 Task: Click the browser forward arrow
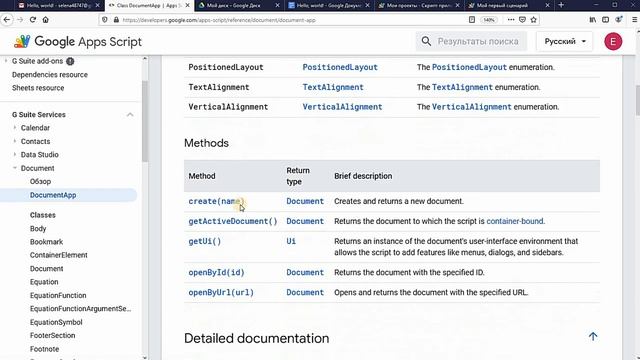coord(20,20)
